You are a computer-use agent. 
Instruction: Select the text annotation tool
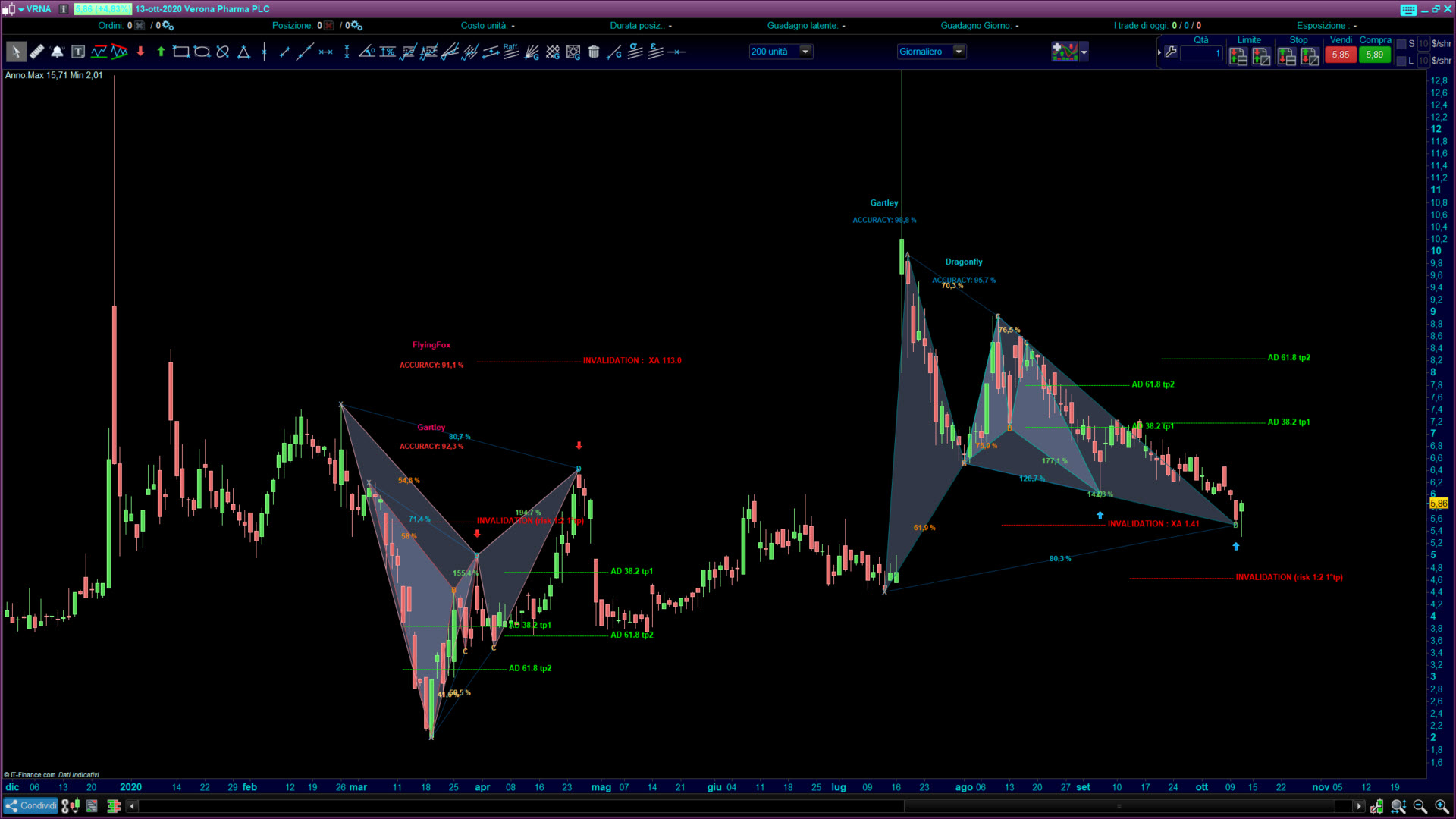(x=78, y=52)
